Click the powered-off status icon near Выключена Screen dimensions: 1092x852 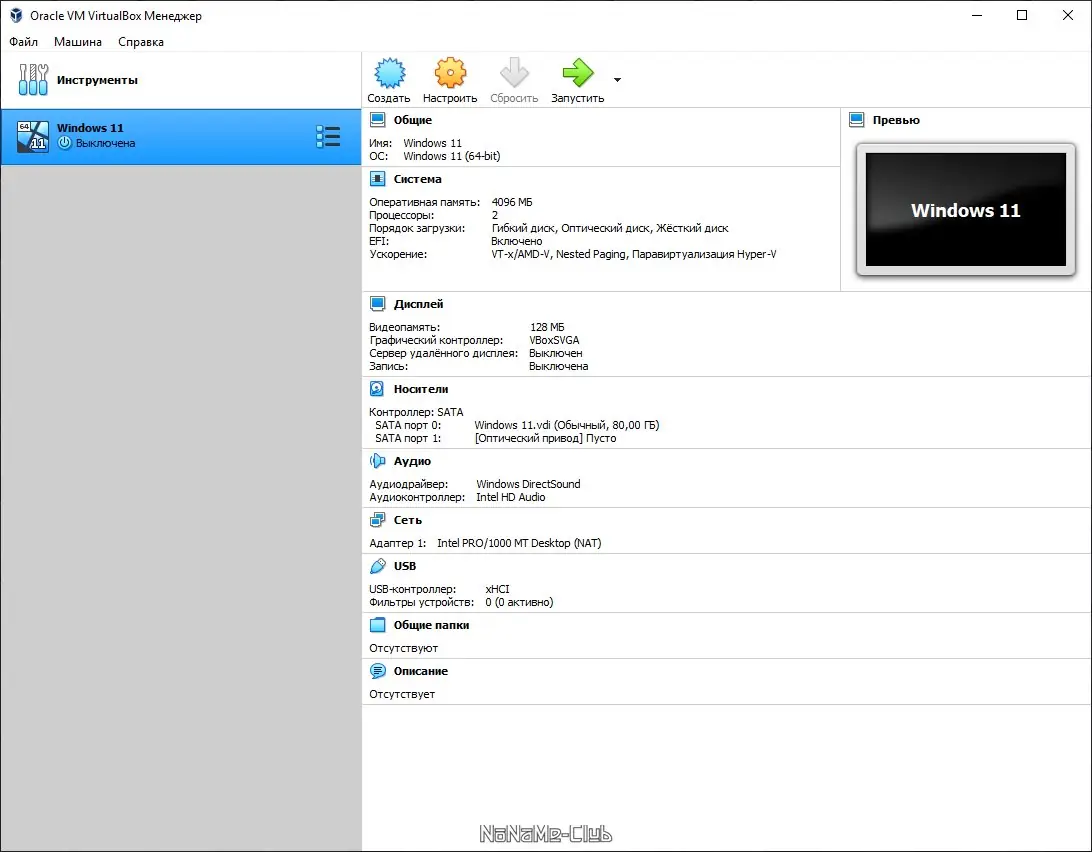pos(65,143)
